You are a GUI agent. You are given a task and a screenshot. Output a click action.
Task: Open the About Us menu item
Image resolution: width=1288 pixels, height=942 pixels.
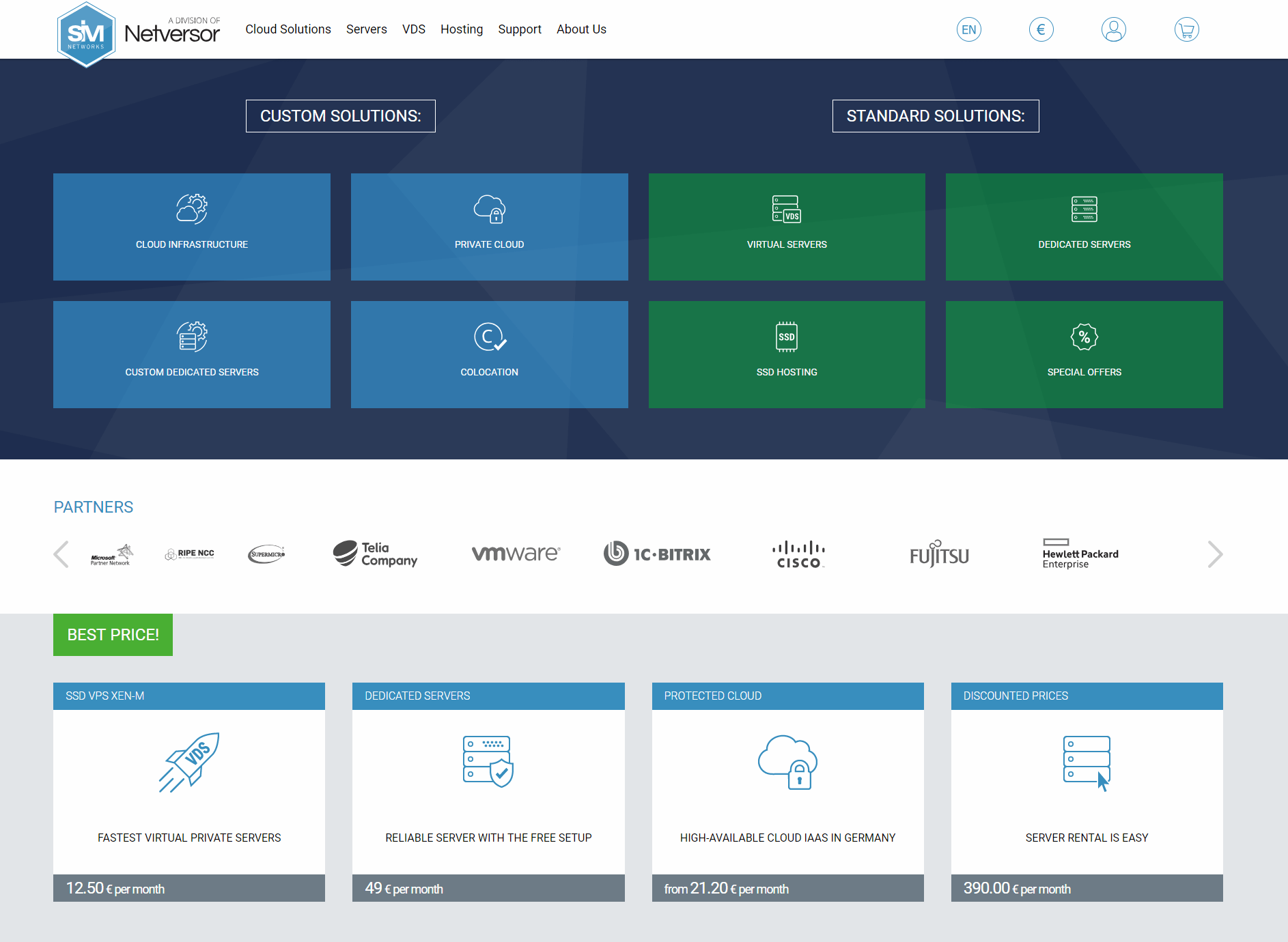[x=581, y=29]
